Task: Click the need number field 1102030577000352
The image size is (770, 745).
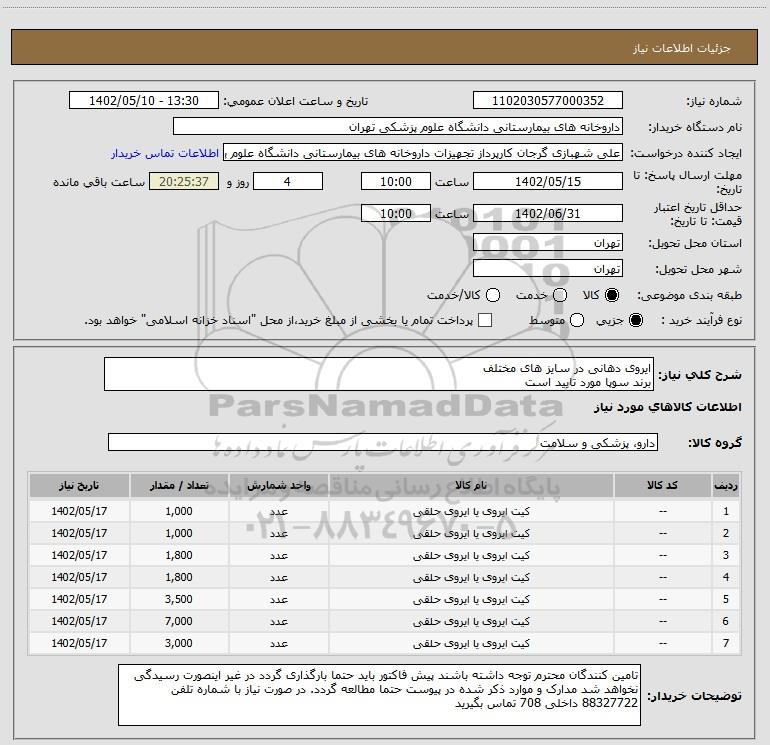Action: (x=548, y=101)
